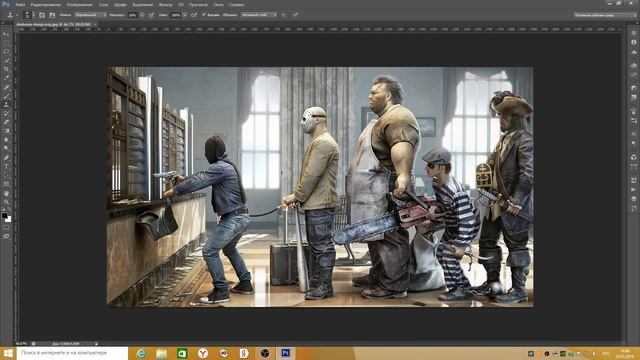Screen dimensions: 640x360
Task: Click the Windows taskbar search box
Action: (x=72, y=353)
